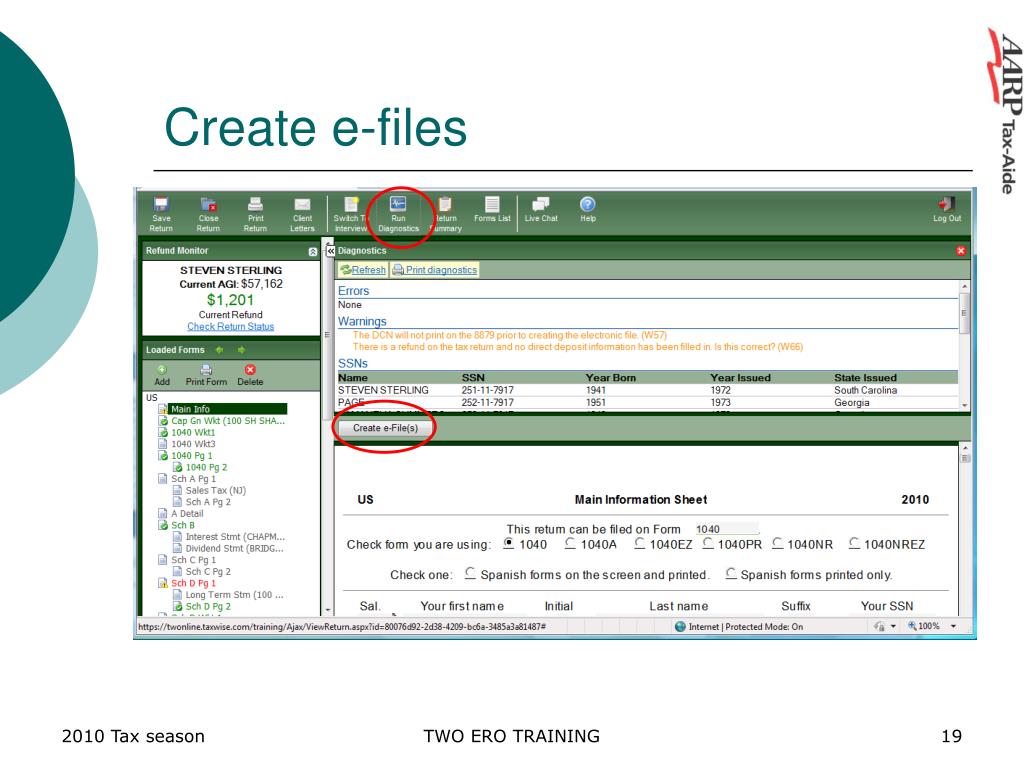Choose Spanish forms on screen and printed

coord(470,573)
